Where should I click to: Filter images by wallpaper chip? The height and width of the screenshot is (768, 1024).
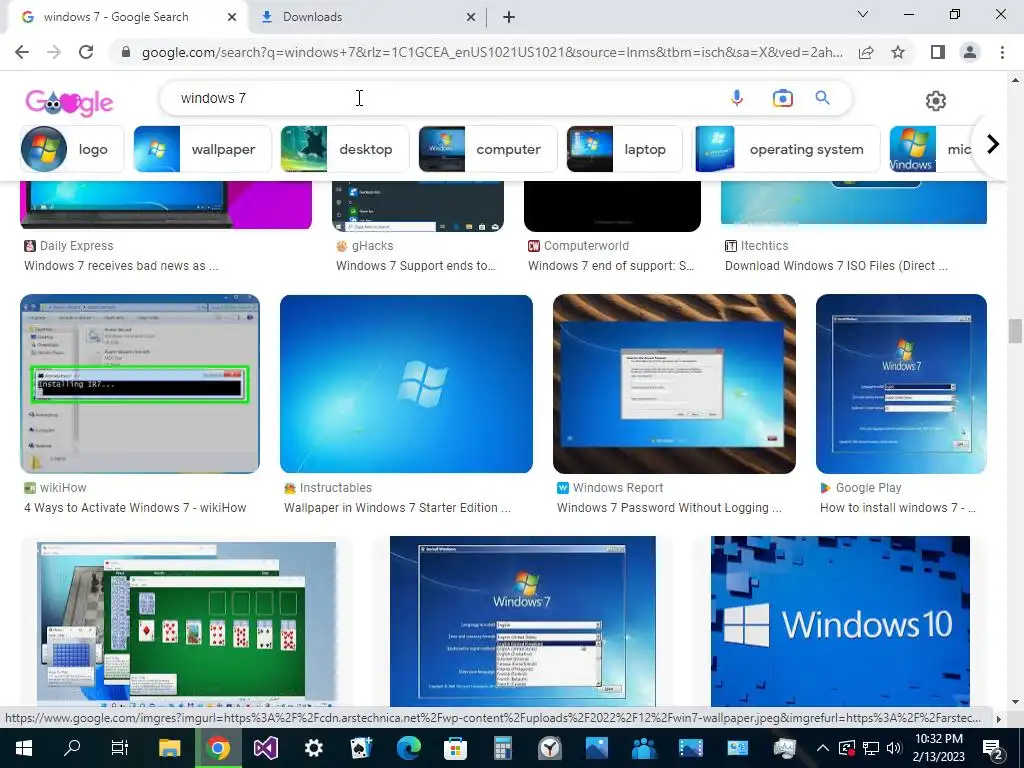(x=202, y=149)
